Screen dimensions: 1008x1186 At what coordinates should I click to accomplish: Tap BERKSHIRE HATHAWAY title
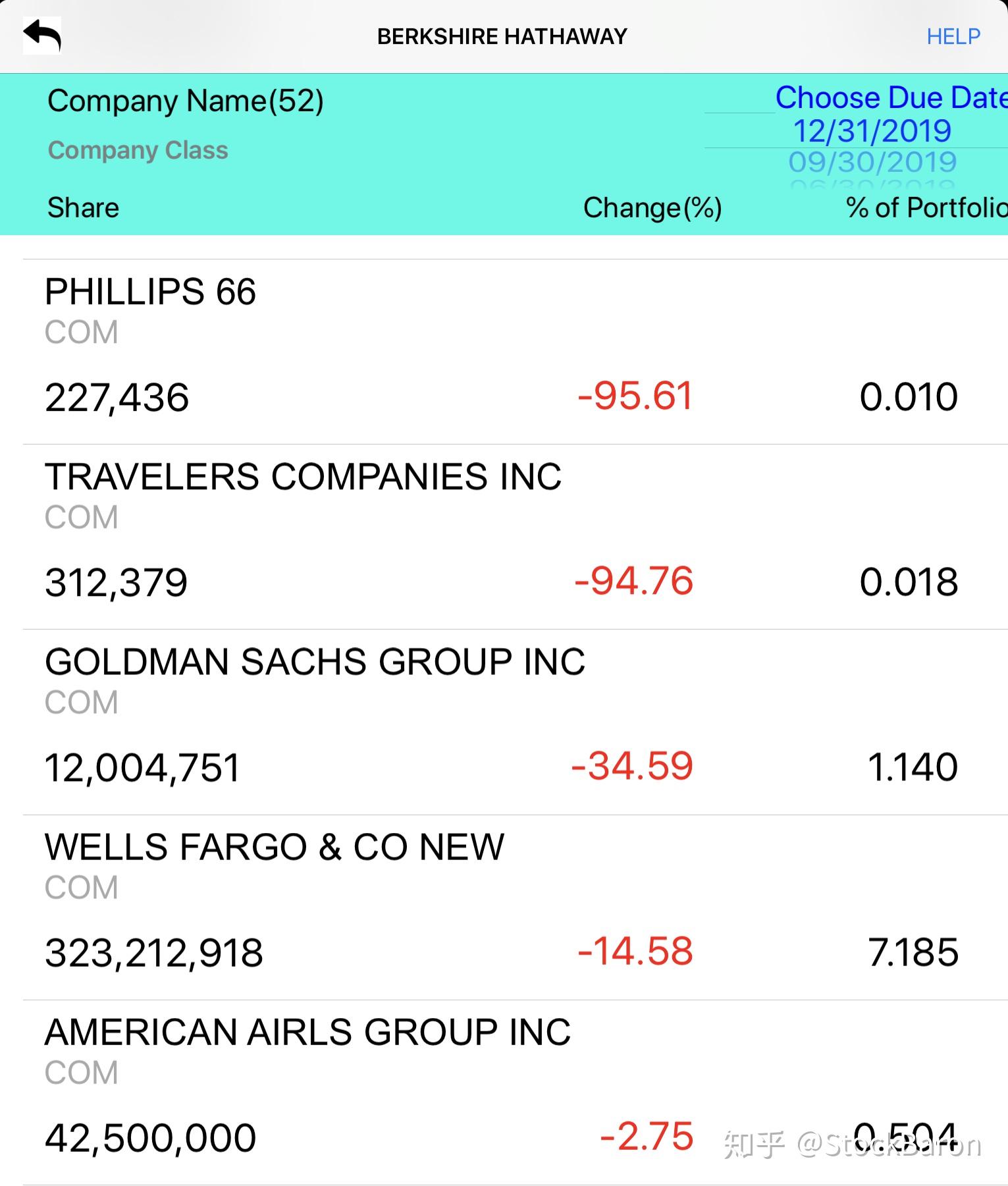(x=502, y=37)
